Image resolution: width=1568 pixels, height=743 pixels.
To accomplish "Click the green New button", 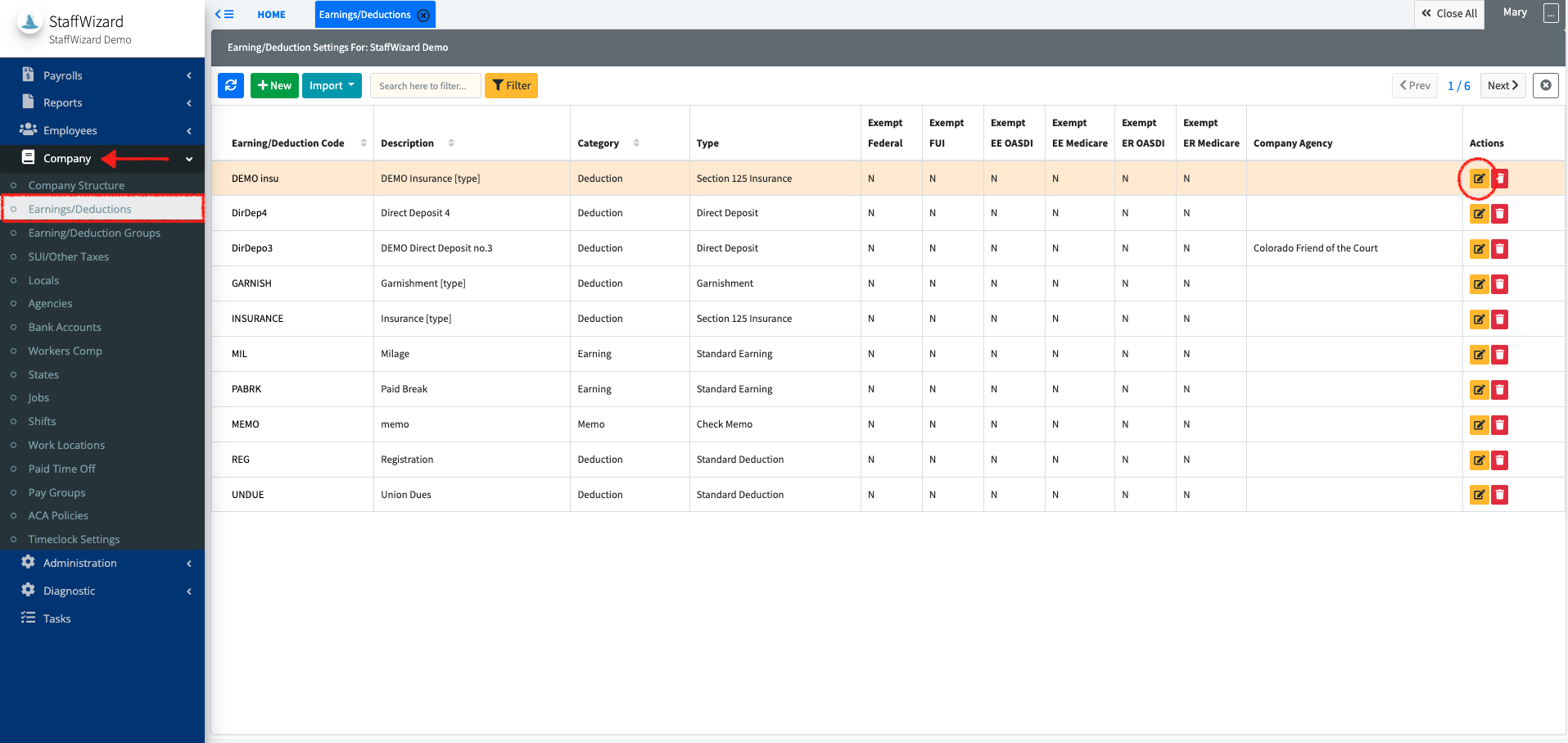I will (x=274, y=85).
